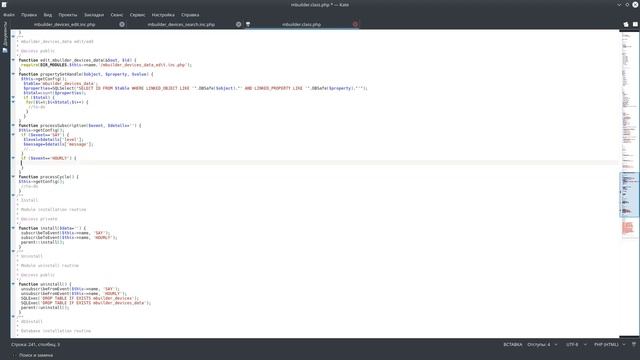Open the Справка menu
Viewport: 640px width, 360px height.
(190, 15)
